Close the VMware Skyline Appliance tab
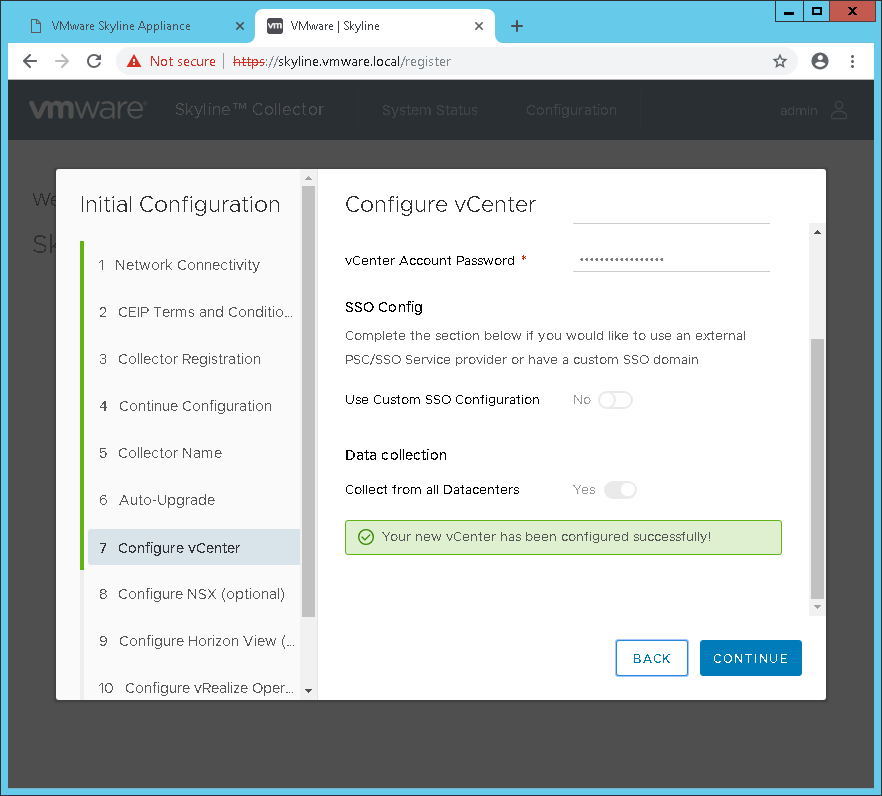The width and height of the screenshot is (882, 796). point(240,26)
